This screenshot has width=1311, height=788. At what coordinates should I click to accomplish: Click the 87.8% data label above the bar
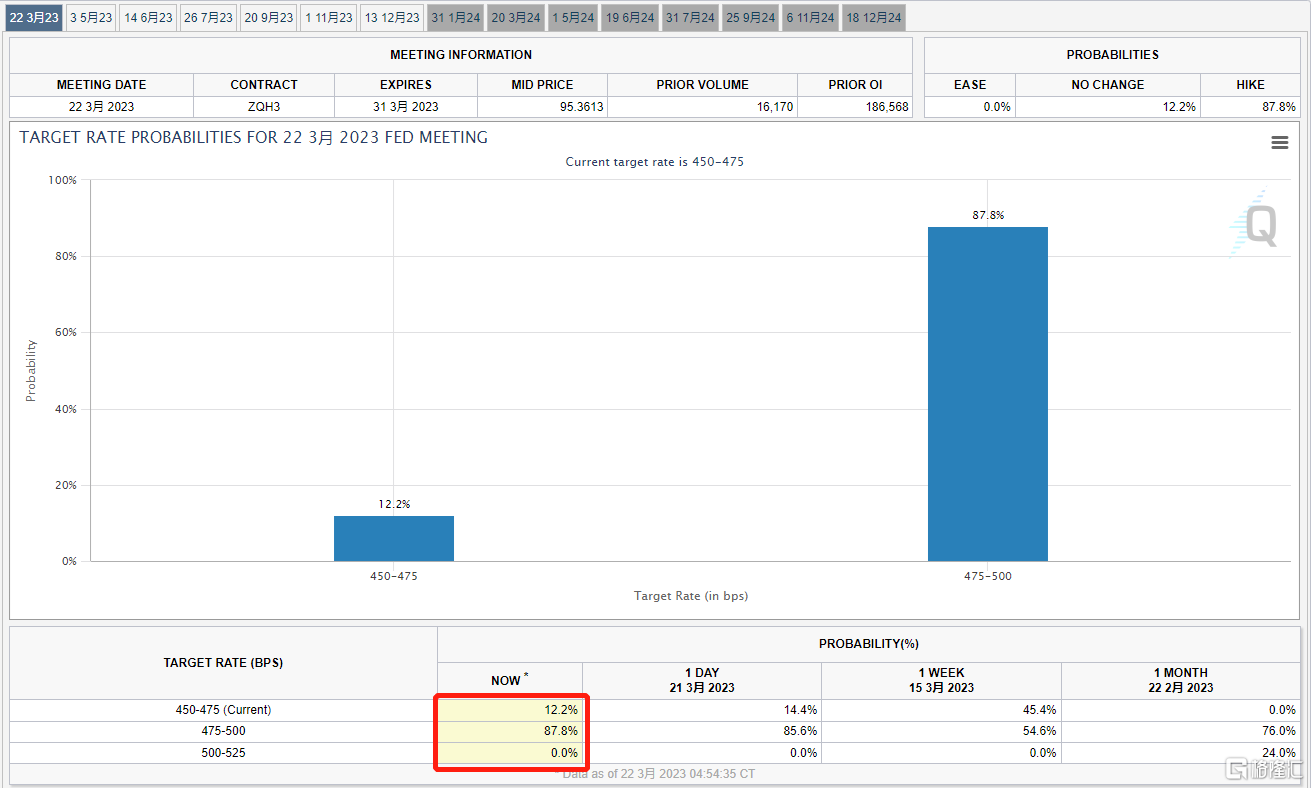(x=988, y=215)
